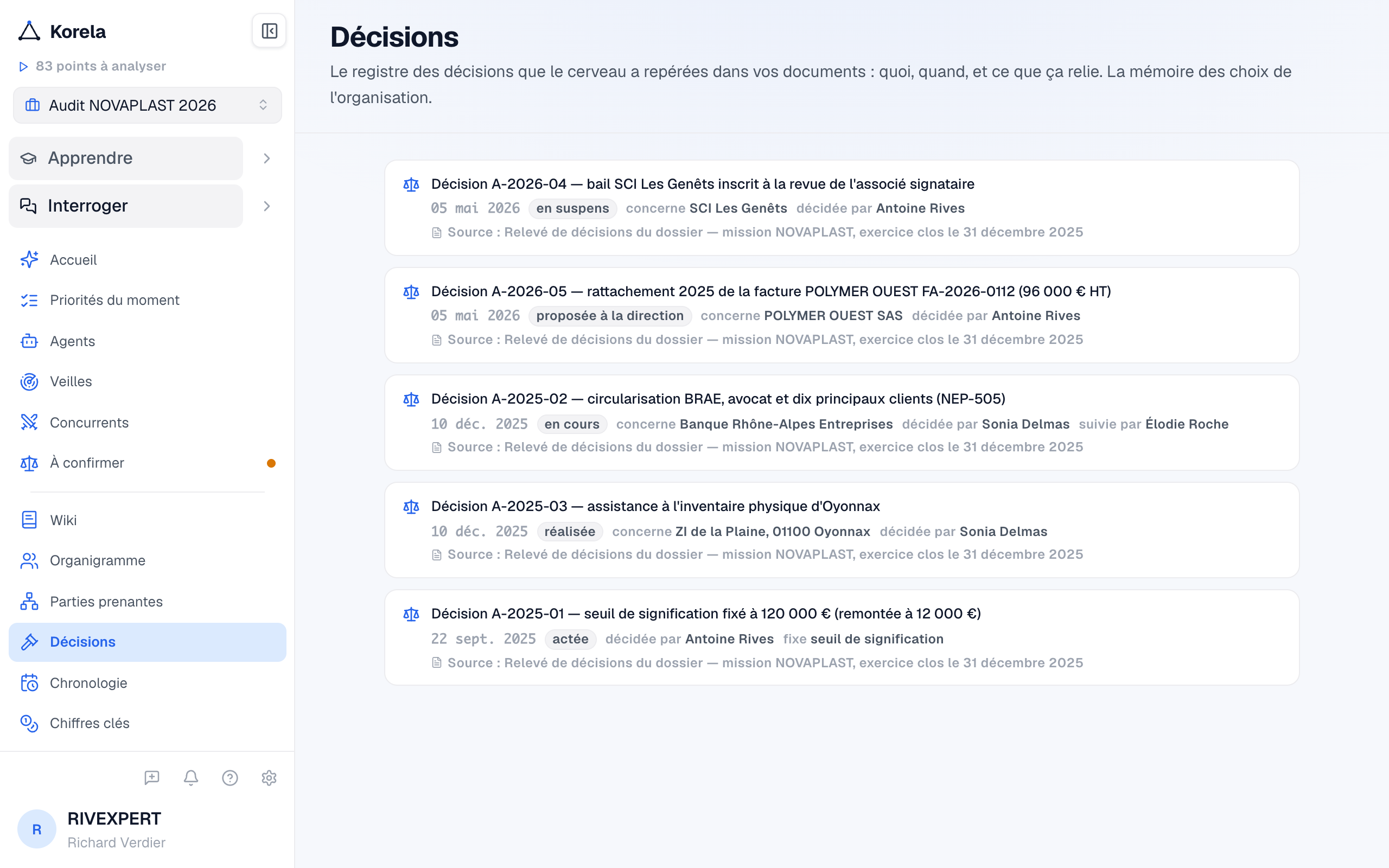This screenshot has width=1389, height=868.
Task: Open the help question mark icon
Action: click(230, 778)
